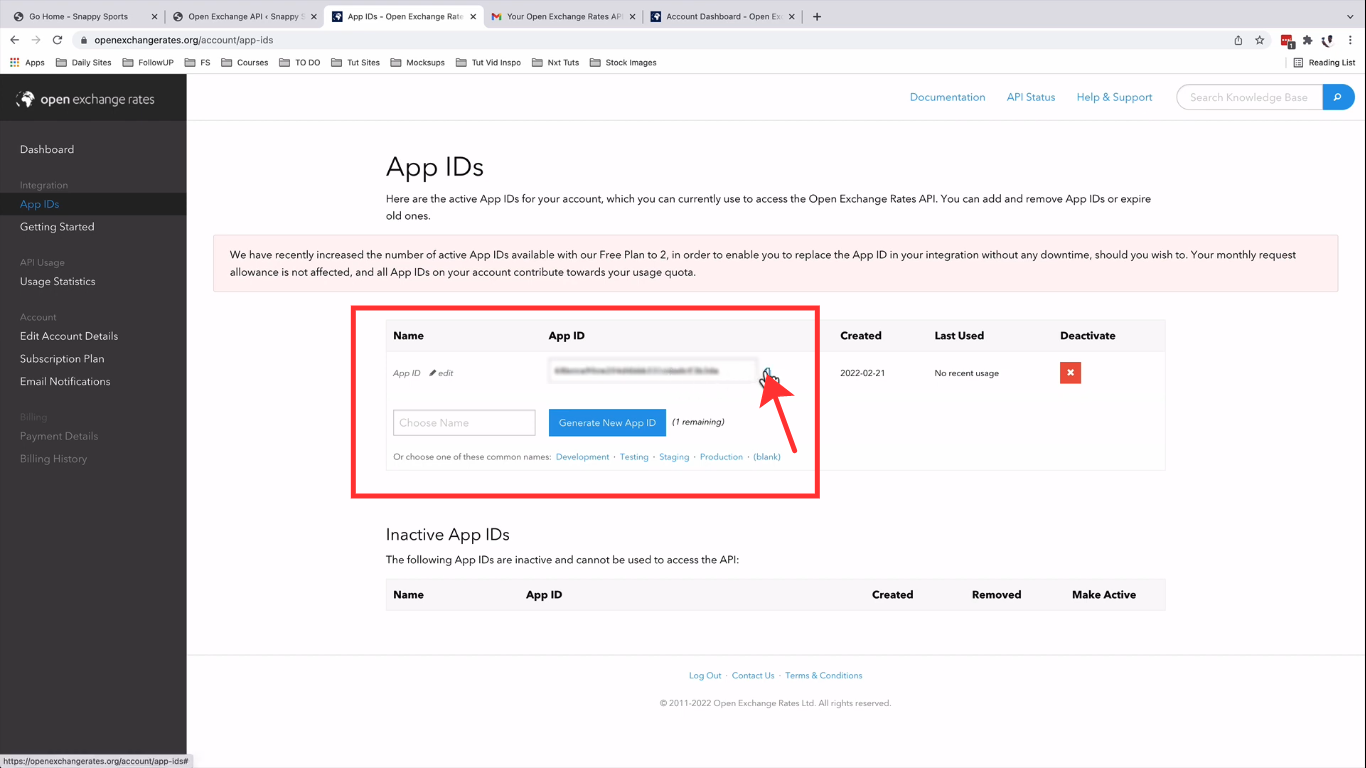Open Getting Started in sidebar

click(57, 227)
